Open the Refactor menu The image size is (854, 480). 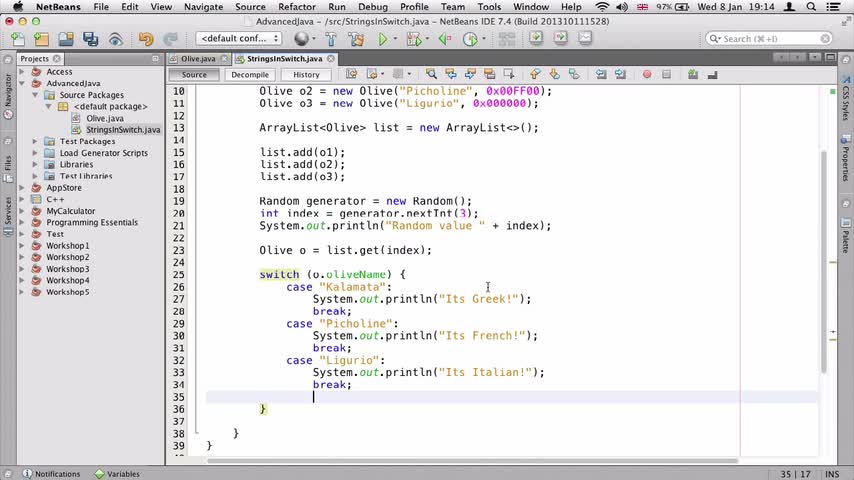point(297,7)
